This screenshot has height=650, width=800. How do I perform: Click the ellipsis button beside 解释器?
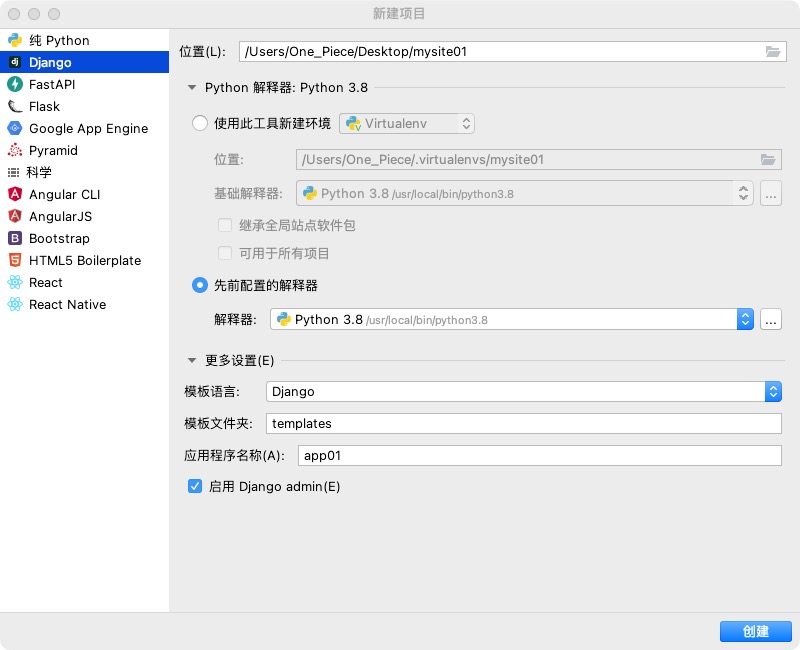point(771,320)
